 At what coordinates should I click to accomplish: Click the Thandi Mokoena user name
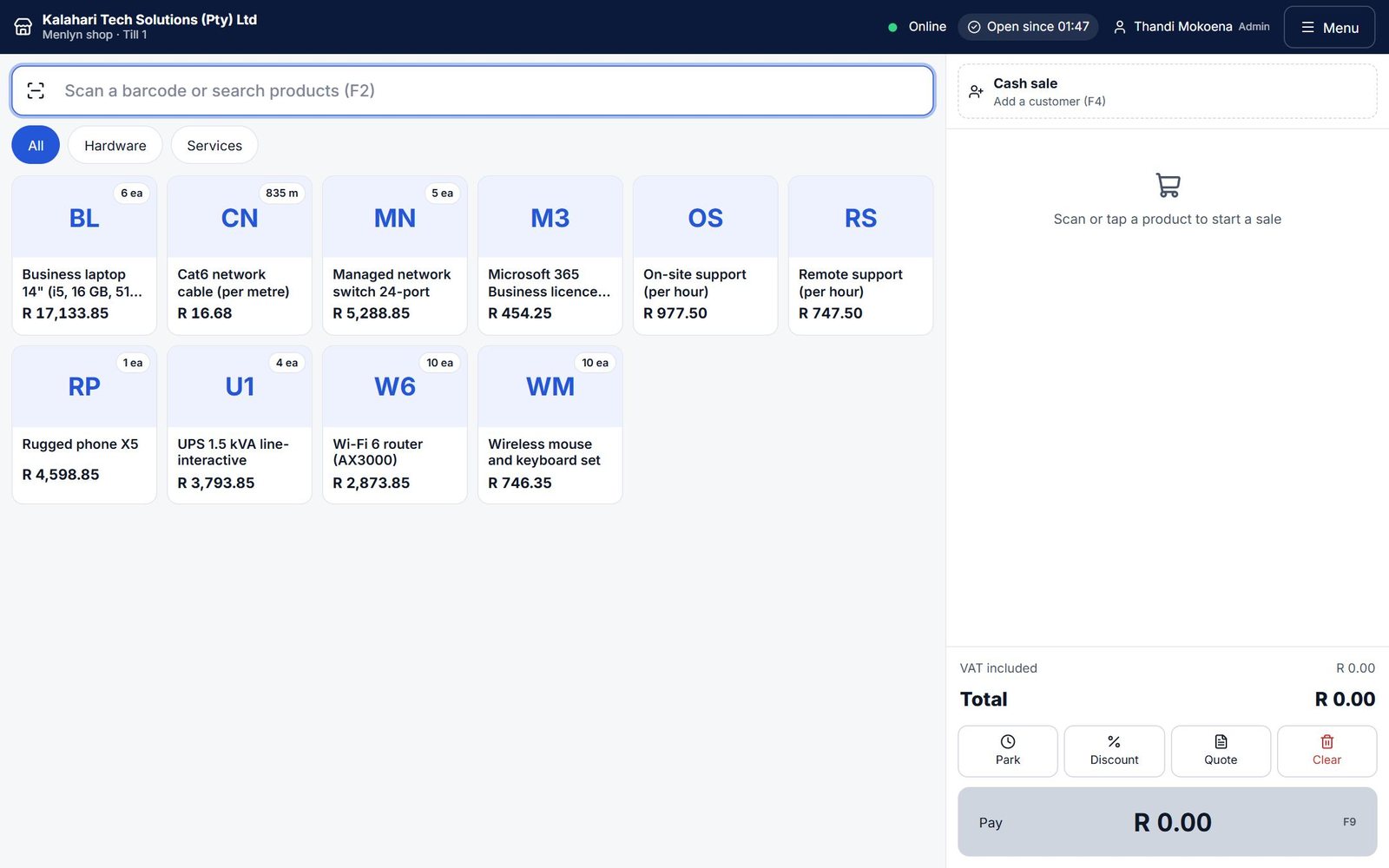click(x=1182, y=27)
